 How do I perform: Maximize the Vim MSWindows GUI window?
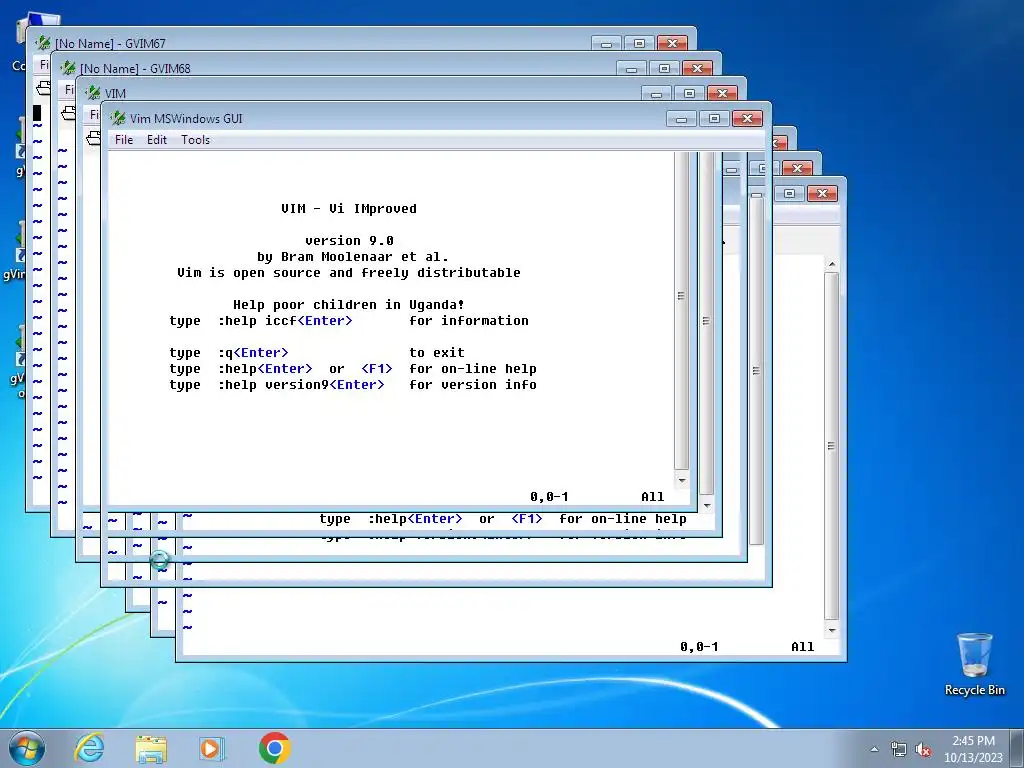[x=714, y=118]
